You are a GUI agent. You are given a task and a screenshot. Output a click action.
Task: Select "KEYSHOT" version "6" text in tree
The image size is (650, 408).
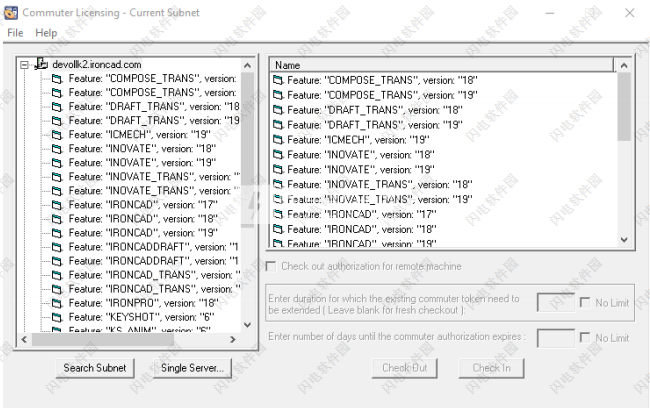click(x=141, y=318)
